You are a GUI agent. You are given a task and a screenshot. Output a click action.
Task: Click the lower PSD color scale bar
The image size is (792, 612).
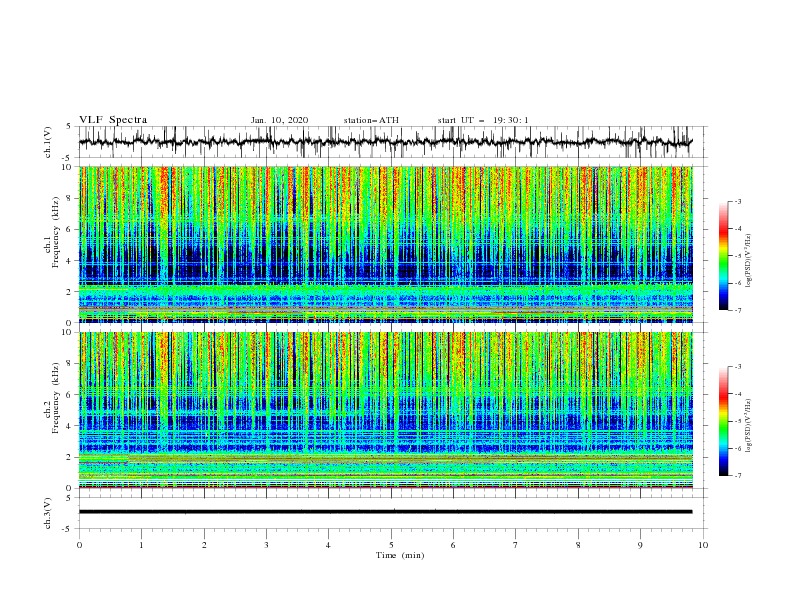(x=723, y=421)
